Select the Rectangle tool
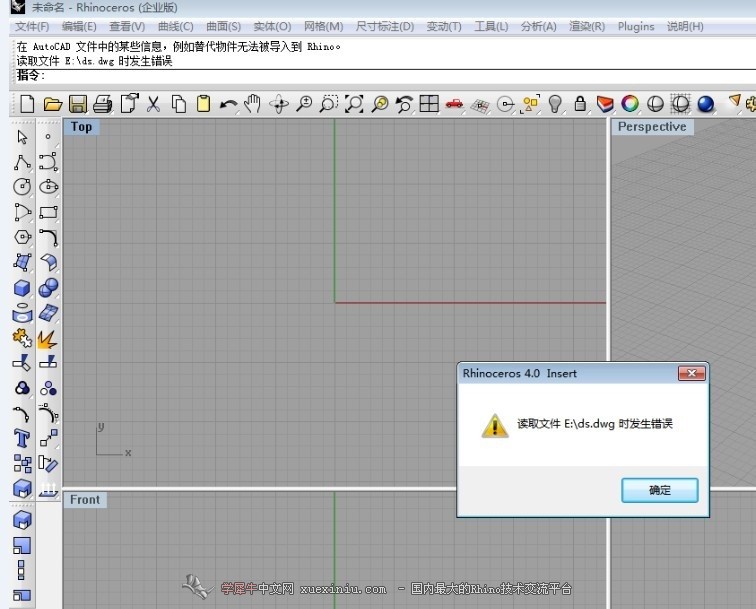The image size is (756, 609). click(48, 212)
